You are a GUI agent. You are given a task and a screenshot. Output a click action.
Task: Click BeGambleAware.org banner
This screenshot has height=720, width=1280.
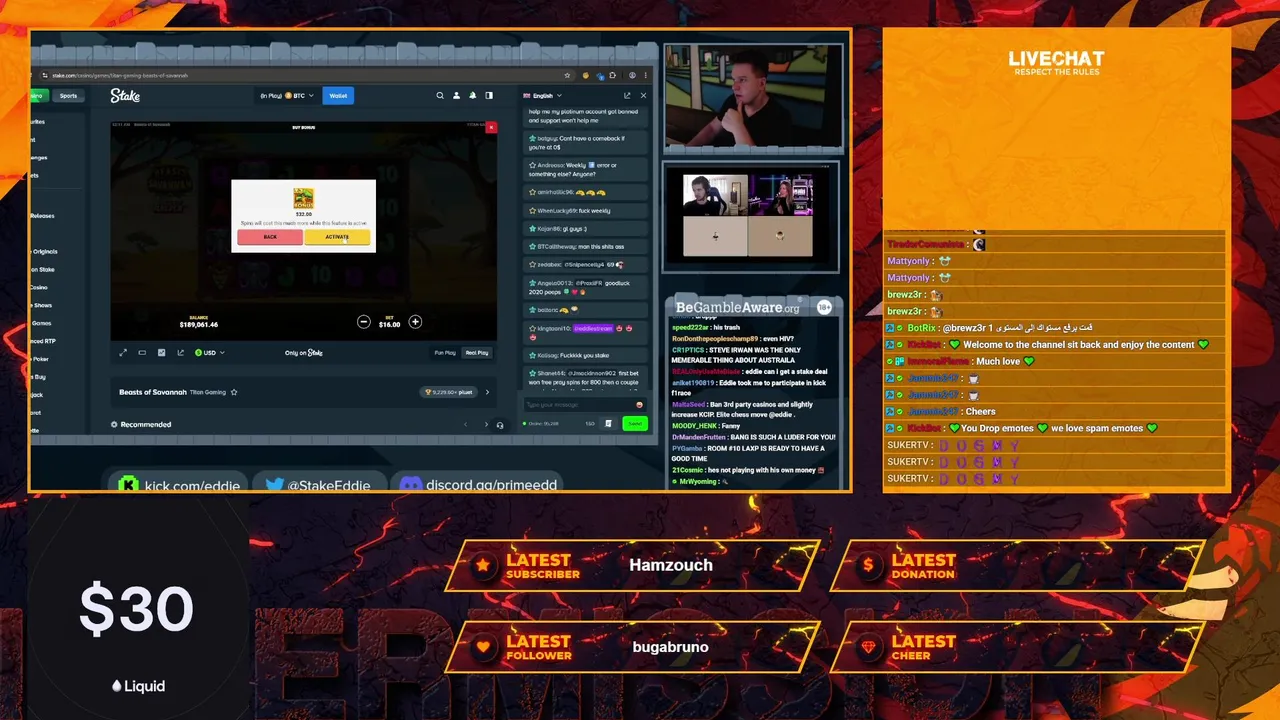click(738, 308)
